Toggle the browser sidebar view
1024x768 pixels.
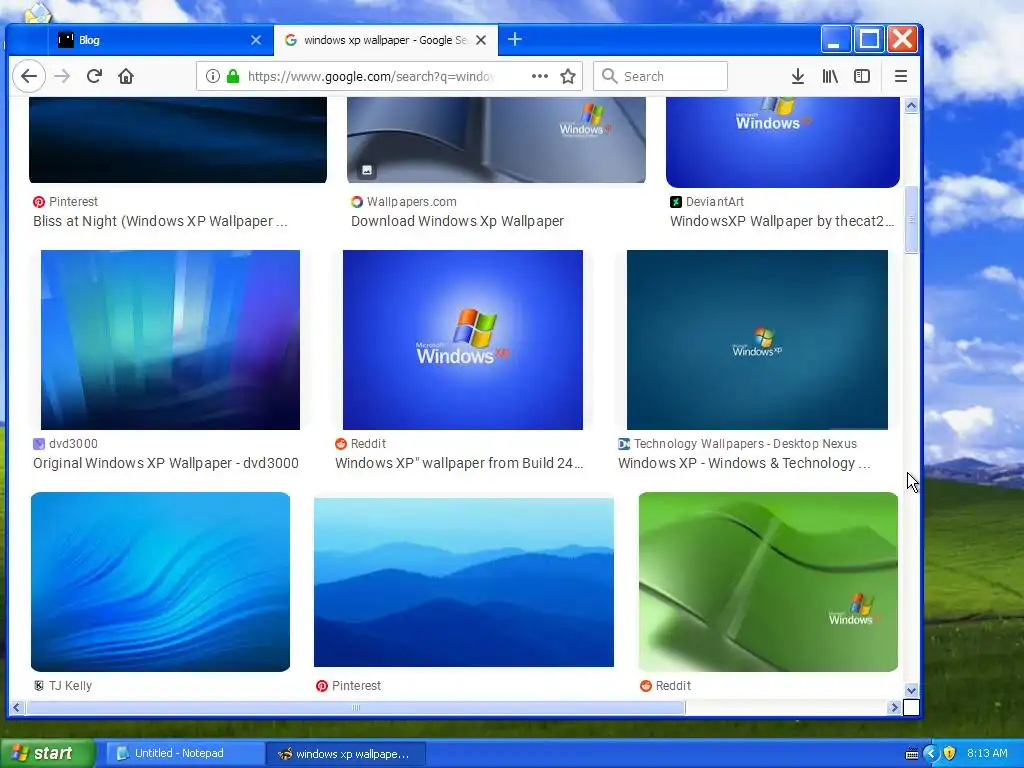[x=862, y=76]
